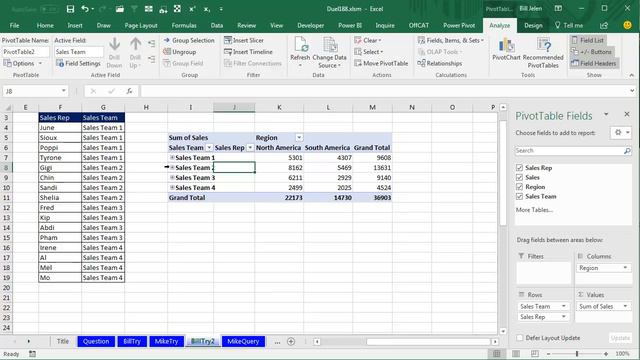The height and width of the screenshot is (360, 640).
Task: Click the macro record icon in status bar
Action: pyautogui.click(x=32, y=354)
